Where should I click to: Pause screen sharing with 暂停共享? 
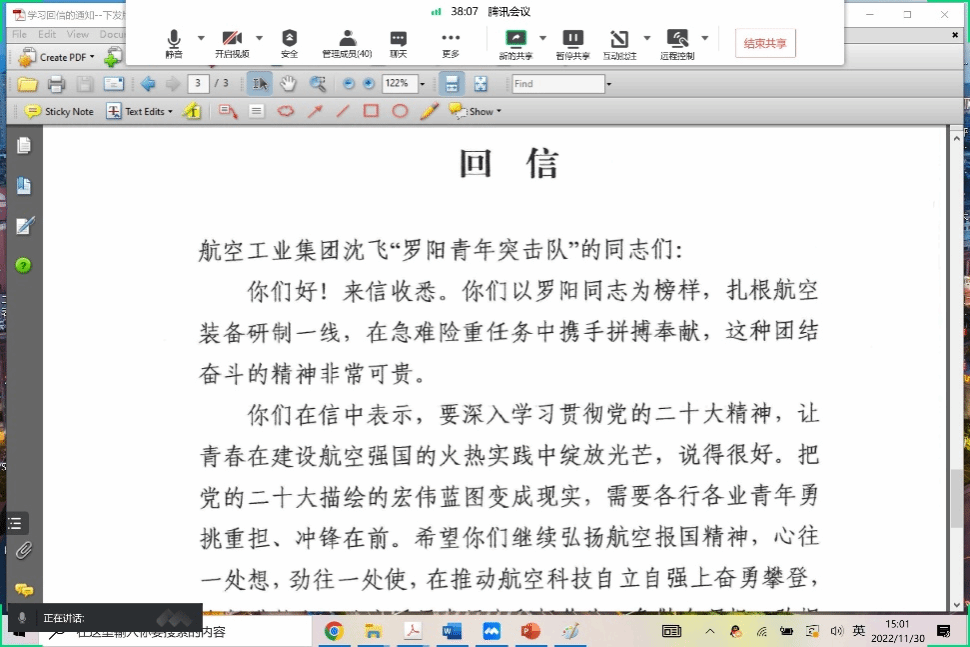572,43
